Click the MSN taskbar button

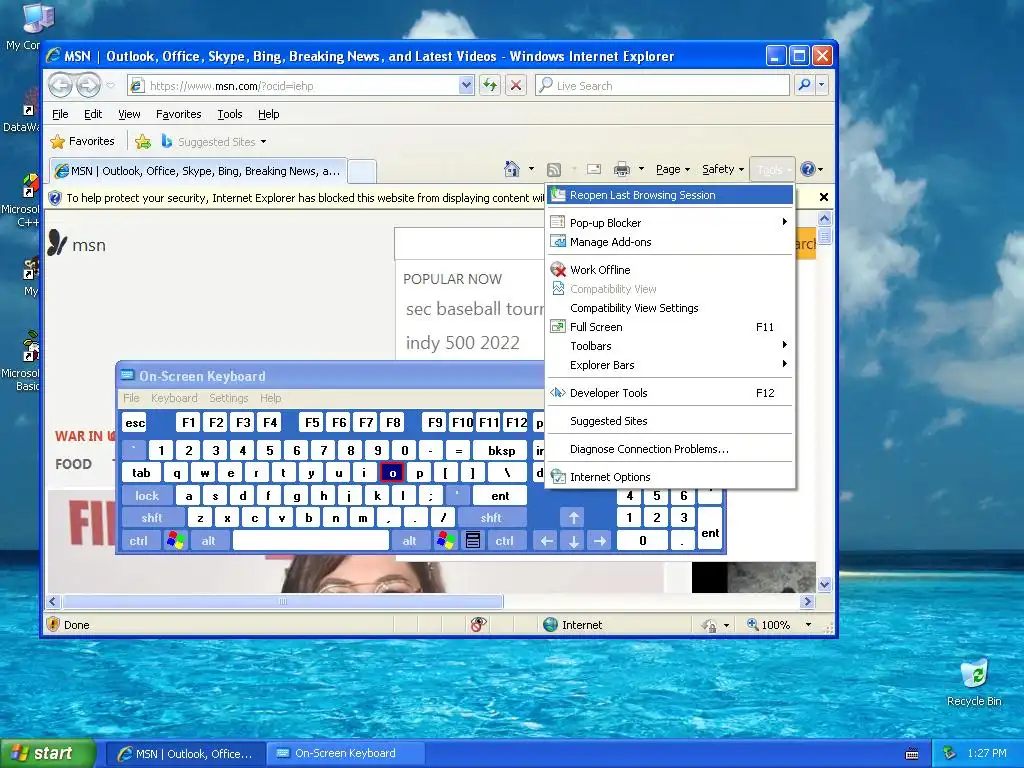point(185,754)
